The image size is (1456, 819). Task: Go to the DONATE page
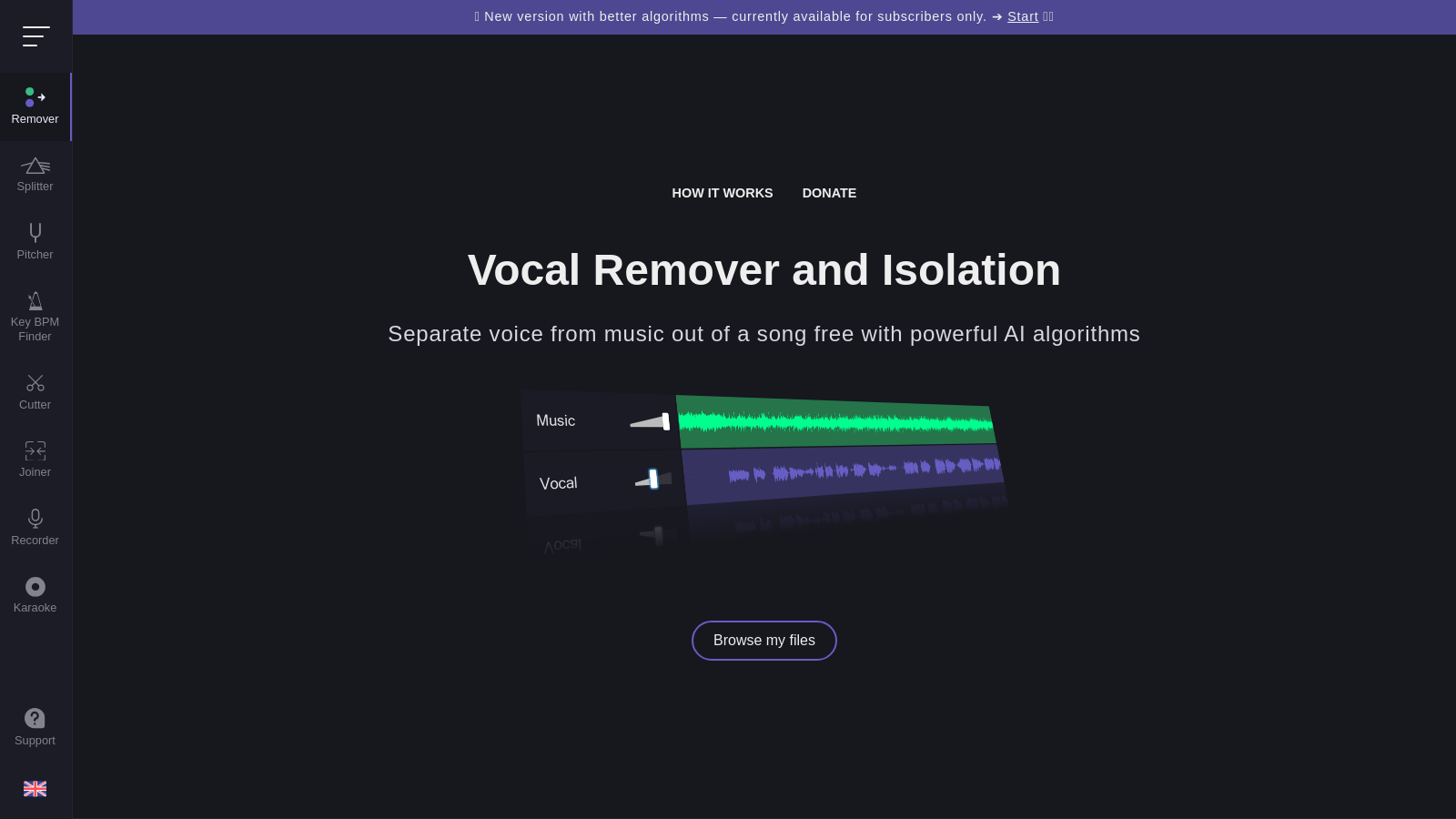click(829, 193)
